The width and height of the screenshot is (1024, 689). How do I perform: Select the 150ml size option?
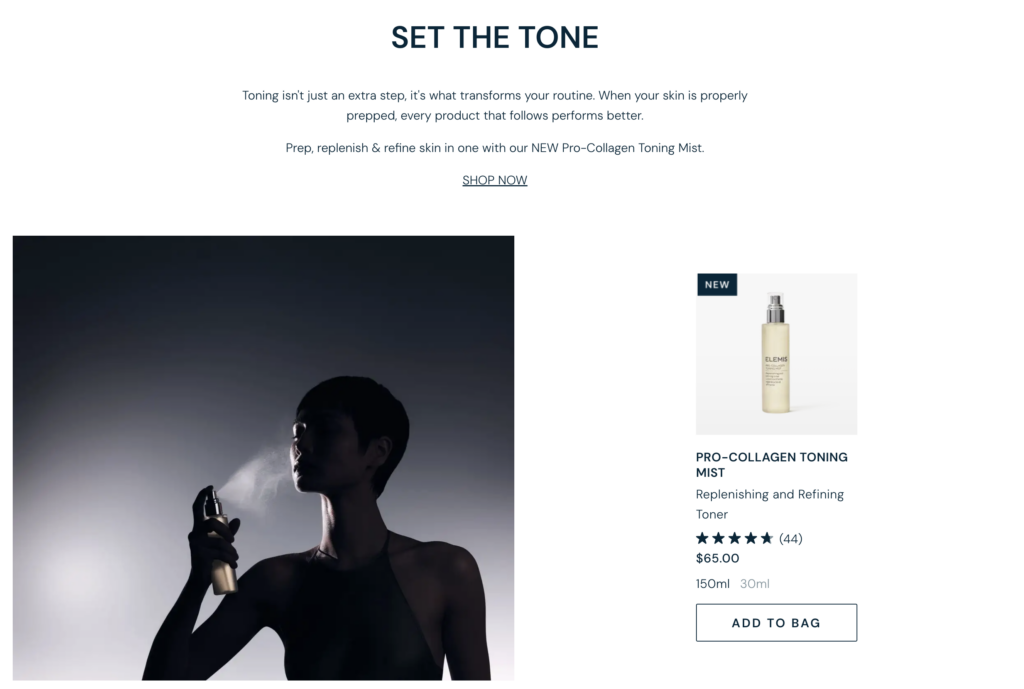coord(712,584)
